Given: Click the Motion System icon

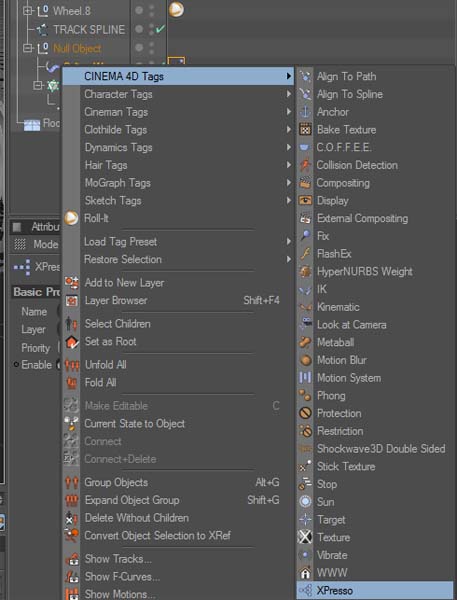Looking at the screenshot, I should click(x=305, y=378).
